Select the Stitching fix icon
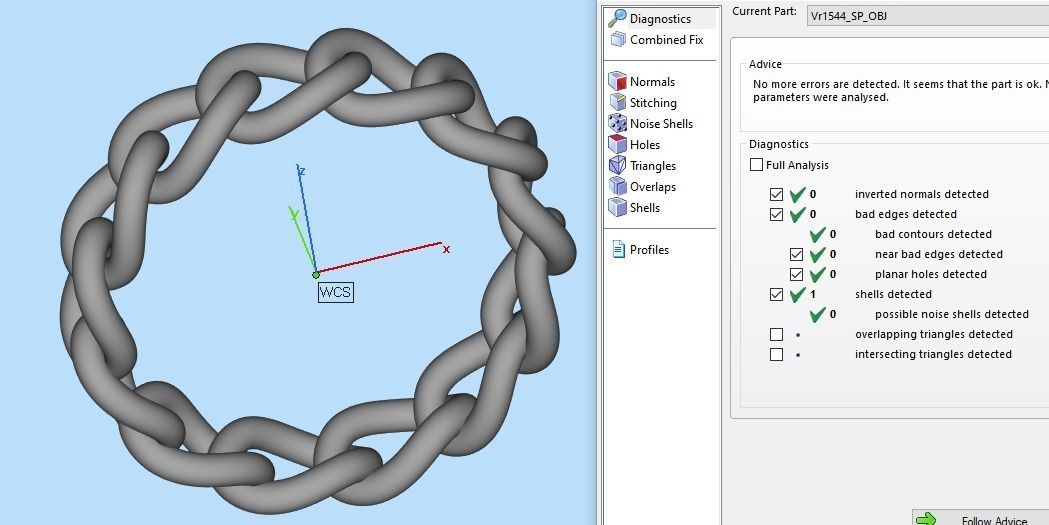Image resolution: width=1049 pixels, height=525 pixels. click(x=617, y=102)
